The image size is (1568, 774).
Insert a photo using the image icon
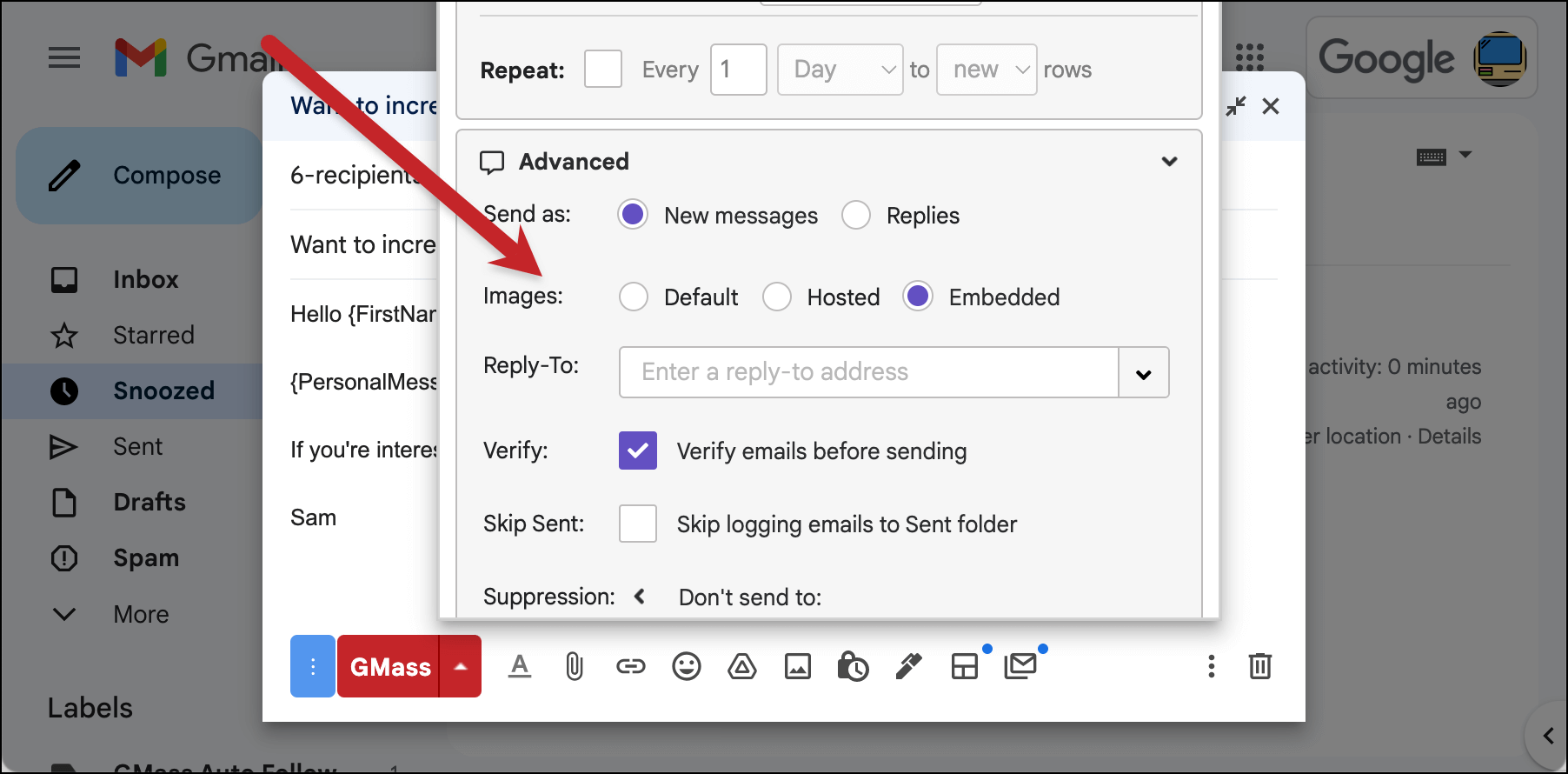pos(798,667)
